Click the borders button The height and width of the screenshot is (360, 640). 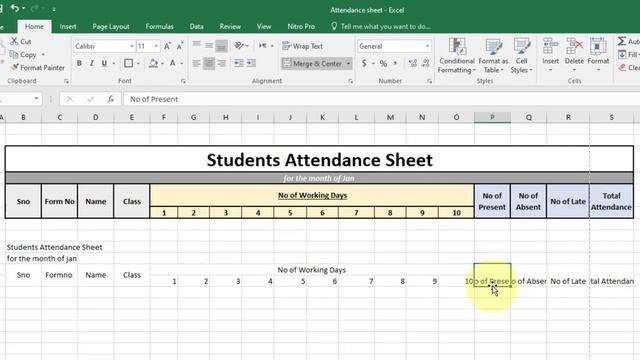click(129, 63)
